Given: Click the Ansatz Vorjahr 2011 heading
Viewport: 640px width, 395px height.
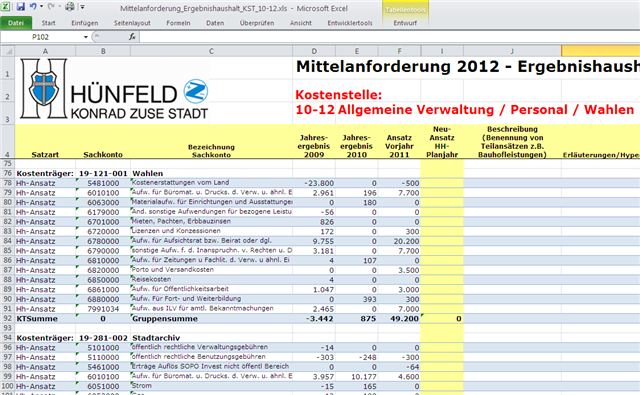Looking at the screenshot, I should (x=399, y=146).
